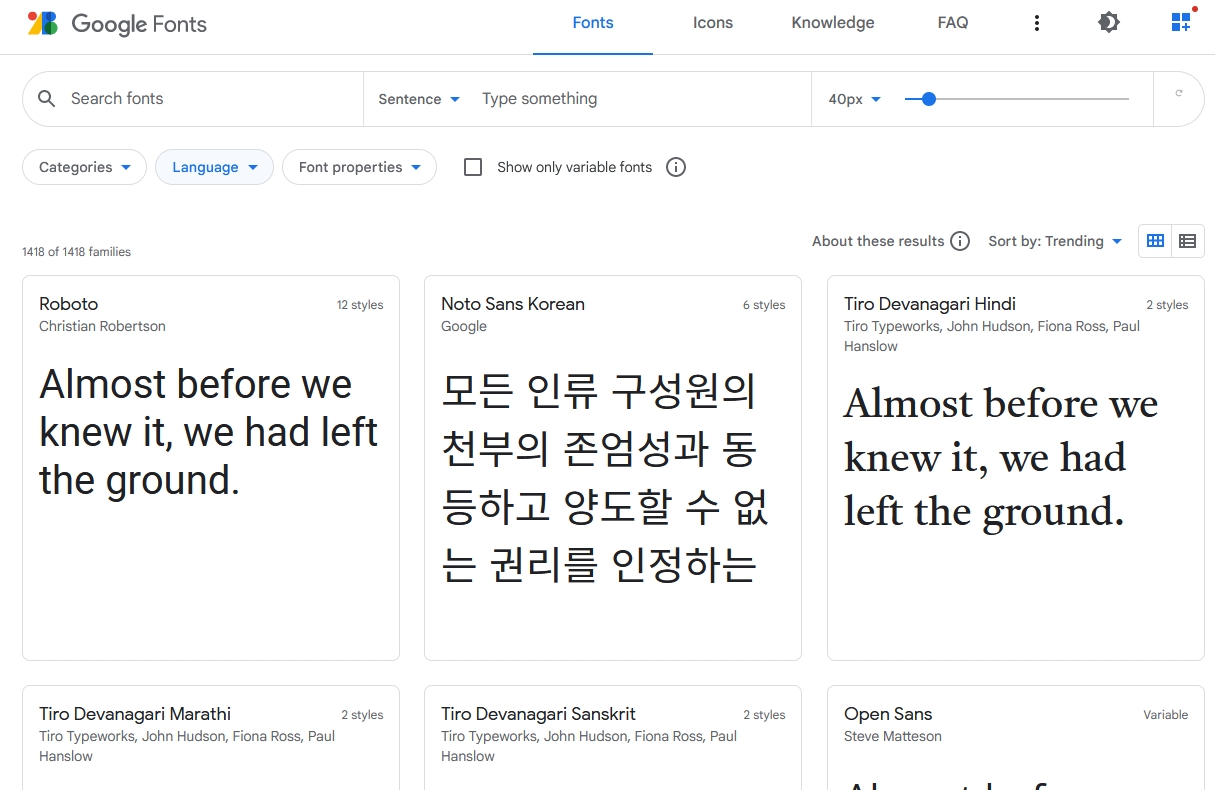Click the Tiro Devanagari Hindi sample preview

point(1001,457)
